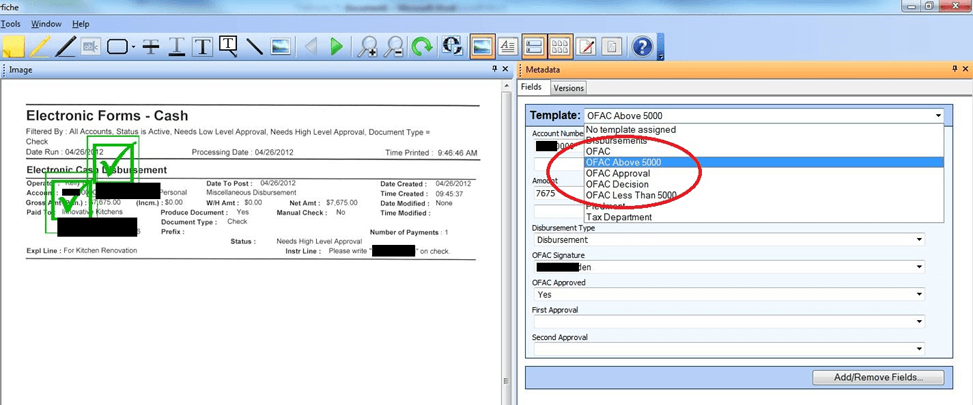Click 'Needs High Level Approval' status text
973x405 pixels.
pyautogui.click(x=319, y=241)
